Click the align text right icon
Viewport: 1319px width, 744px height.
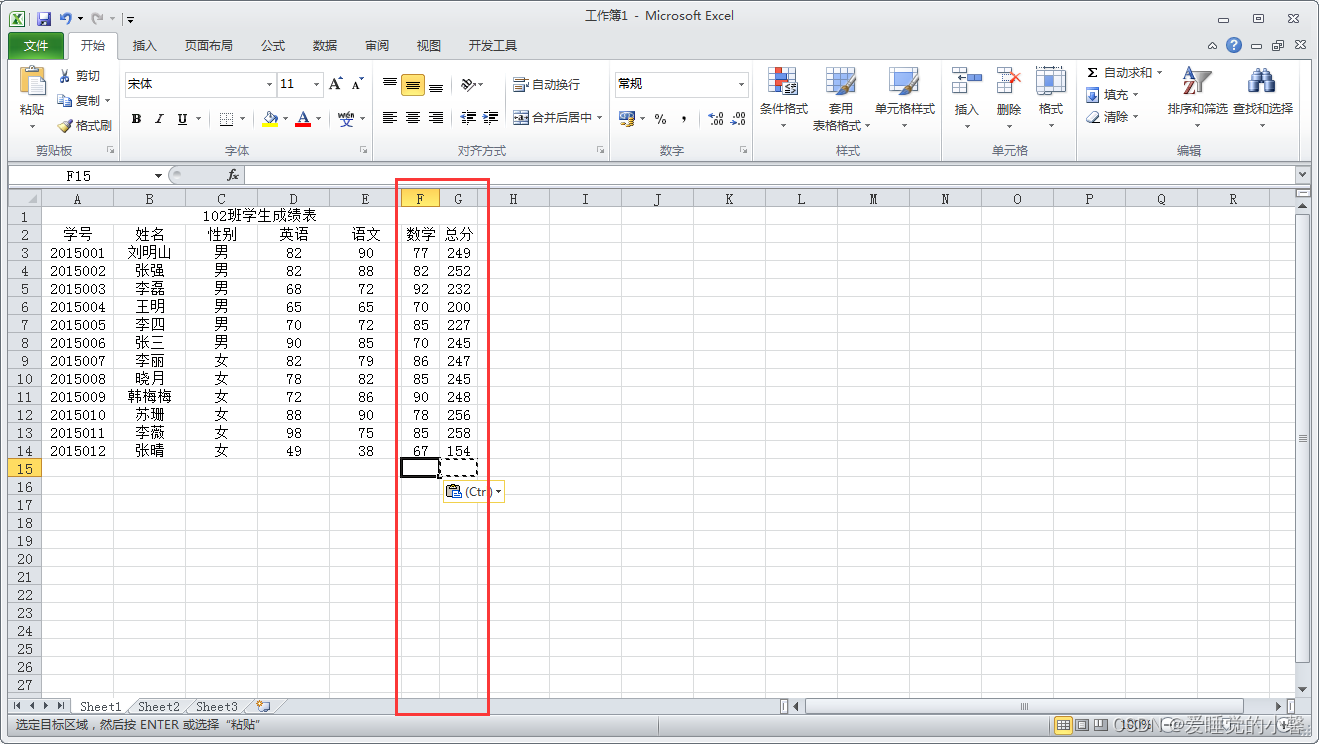436,117
